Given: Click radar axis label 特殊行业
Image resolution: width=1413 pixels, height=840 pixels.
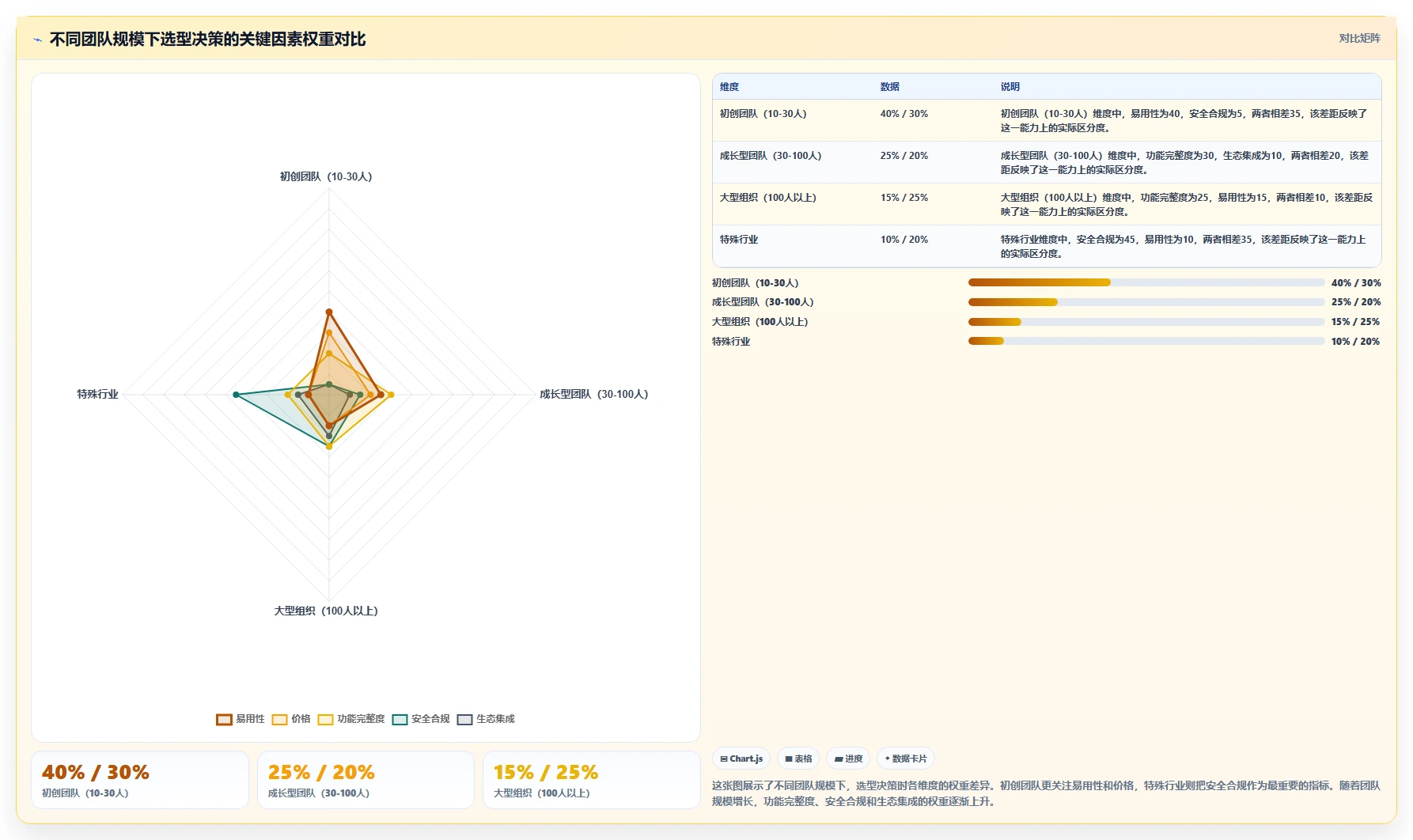Looking at the screenshot, I should click(x=97, y=394).
